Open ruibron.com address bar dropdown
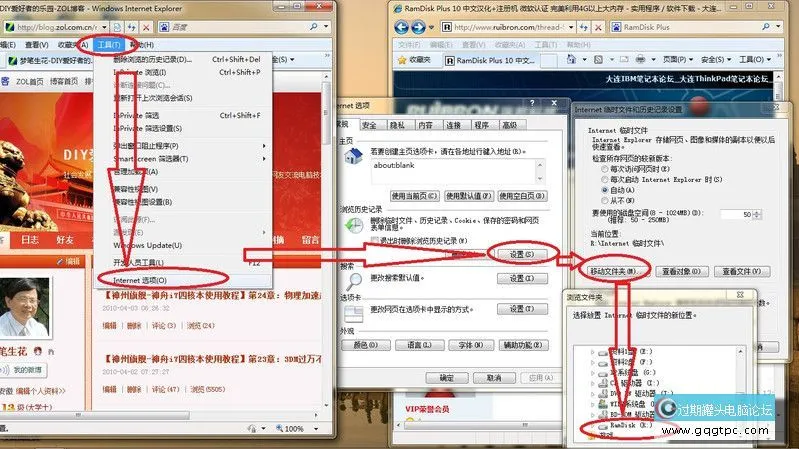The width and height of the screenshot is (799, 449). pyautogui.click(x=571, y=27)
